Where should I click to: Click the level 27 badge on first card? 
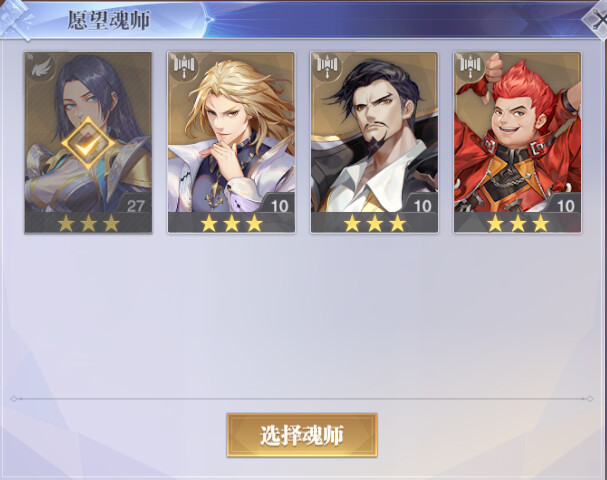[x=135, y=205]
